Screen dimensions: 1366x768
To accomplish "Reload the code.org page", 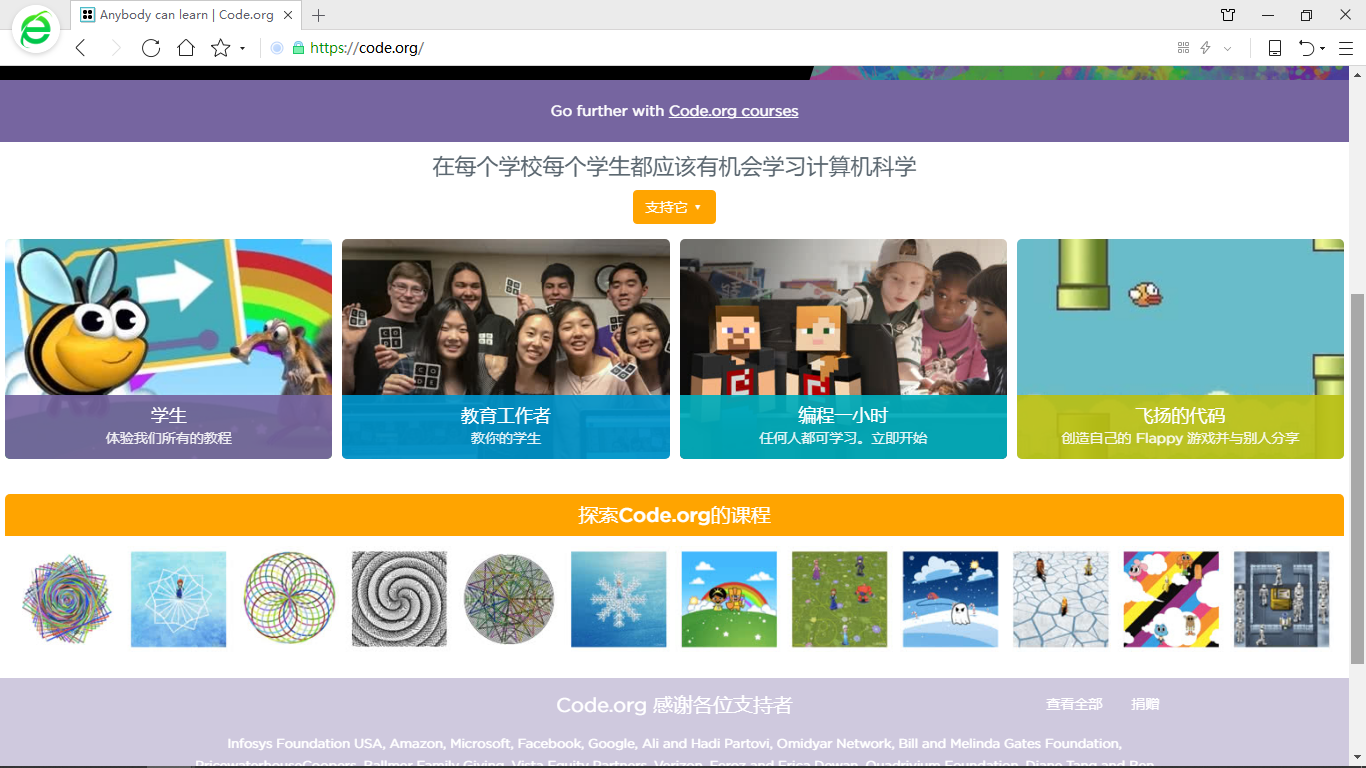I will (x=151, y=48).
